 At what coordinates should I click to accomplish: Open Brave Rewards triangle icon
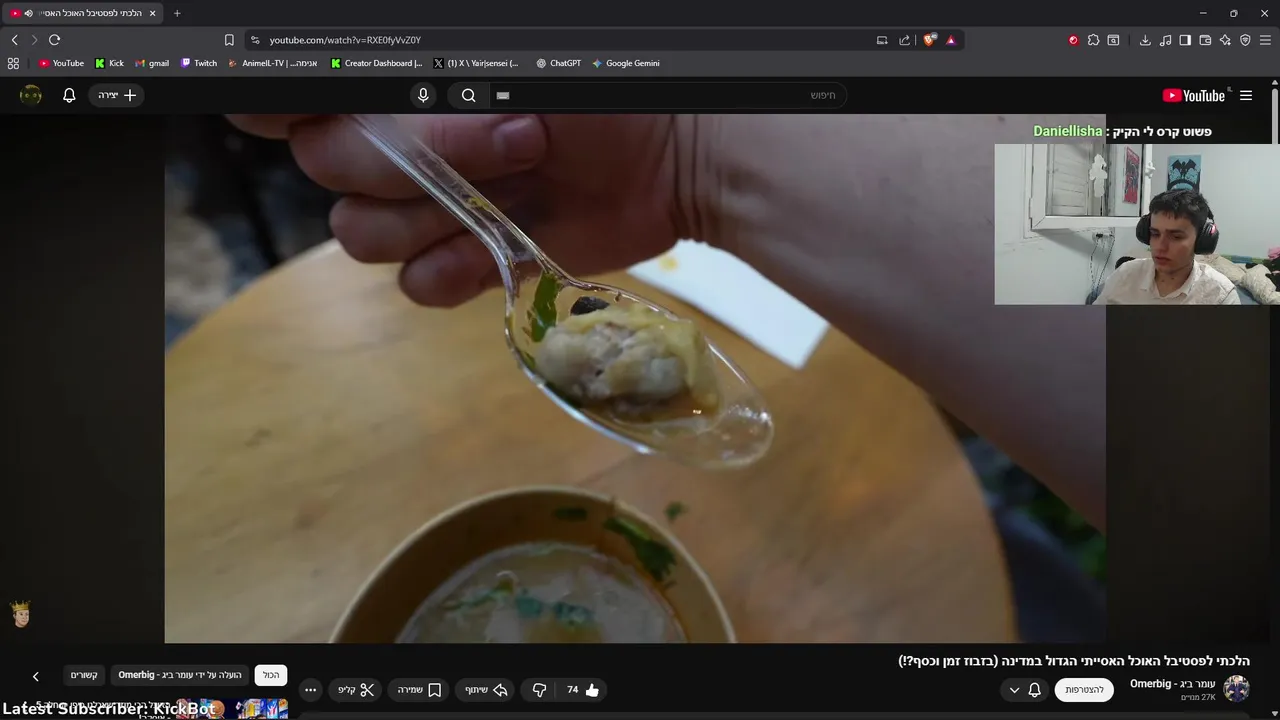[951, 40]
